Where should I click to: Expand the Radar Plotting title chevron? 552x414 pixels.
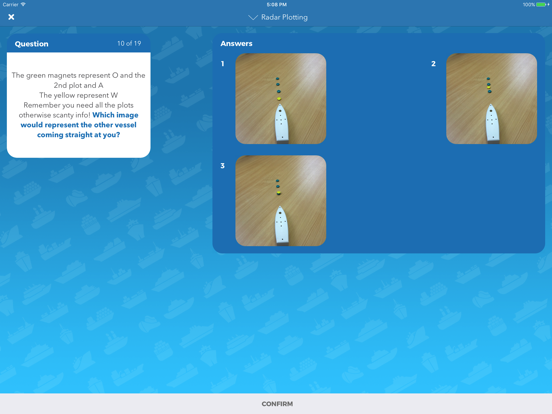pyautogui.click(x=253, y=18)
